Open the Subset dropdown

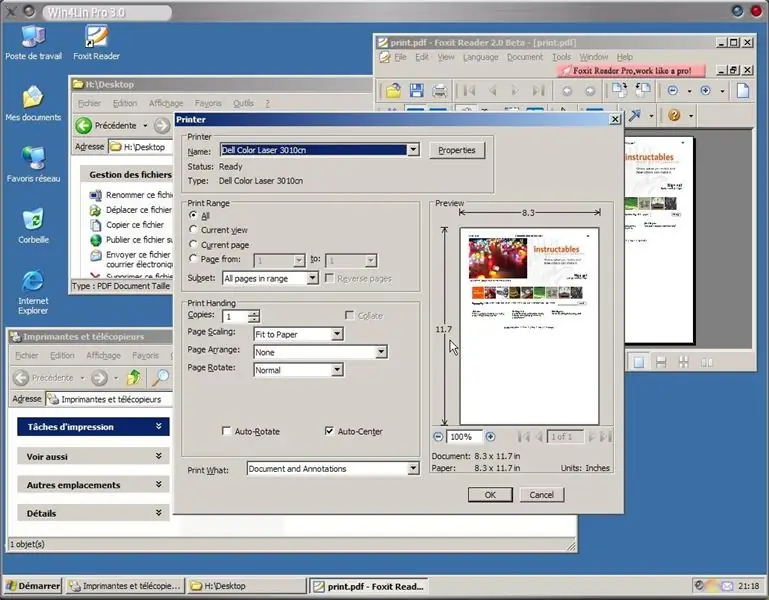pyautogui.click(x=312, y=278)
